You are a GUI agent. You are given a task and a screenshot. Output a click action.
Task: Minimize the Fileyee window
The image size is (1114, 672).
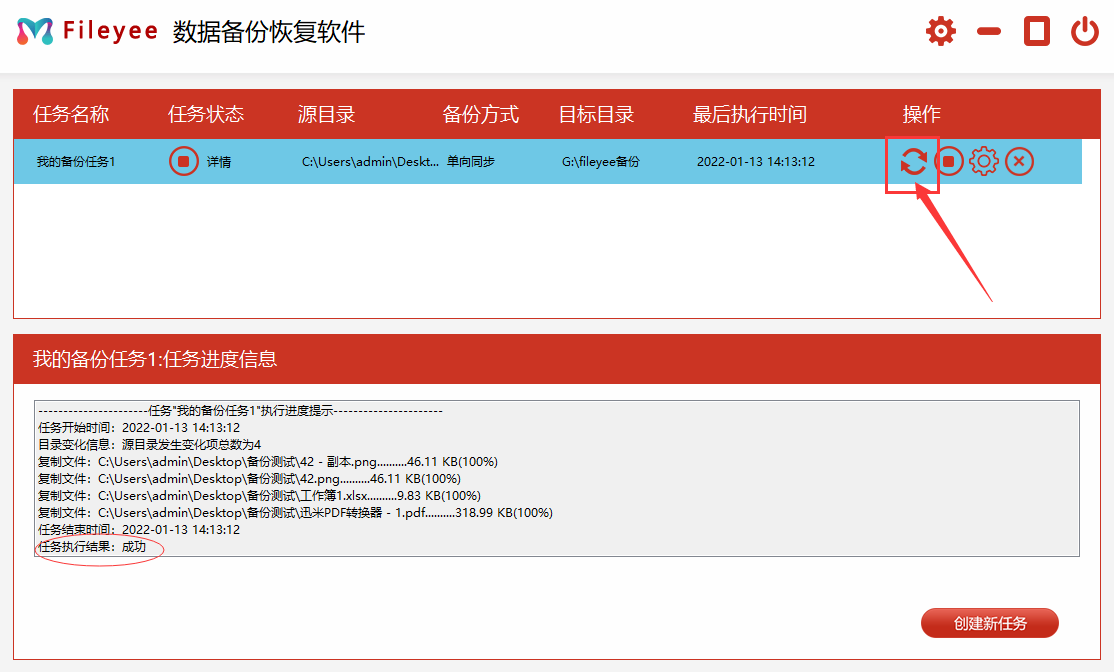988,31
